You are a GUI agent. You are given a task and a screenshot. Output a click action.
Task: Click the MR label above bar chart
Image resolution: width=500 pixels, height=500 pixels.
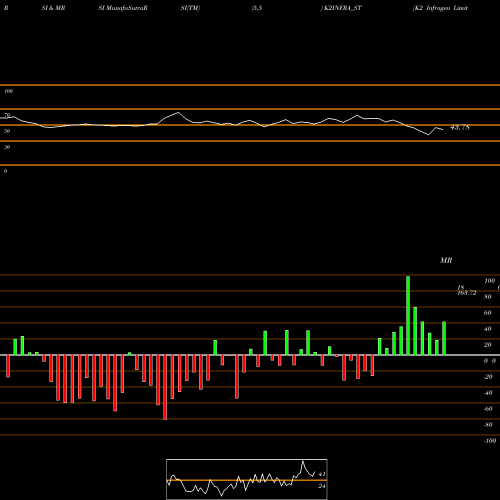tap(446, 260)
